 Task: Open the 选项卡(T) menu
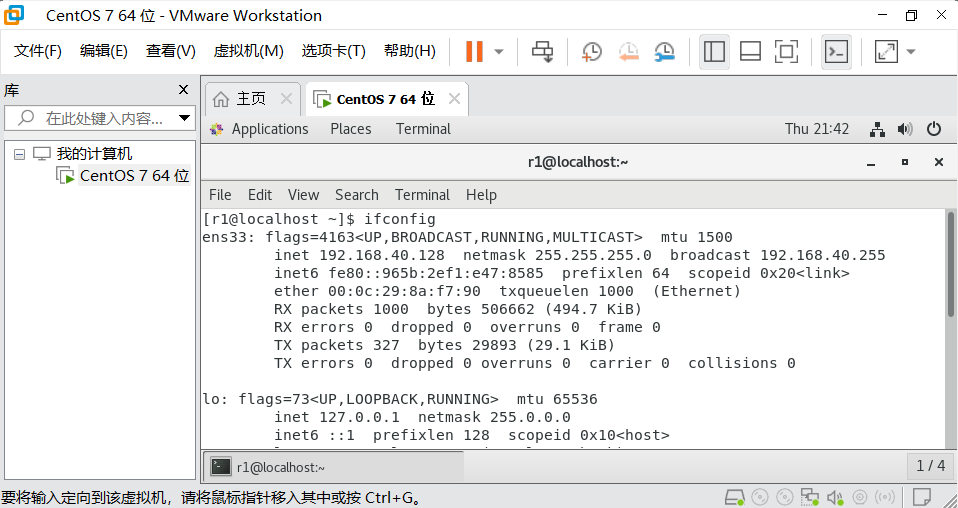pos(334,51)
